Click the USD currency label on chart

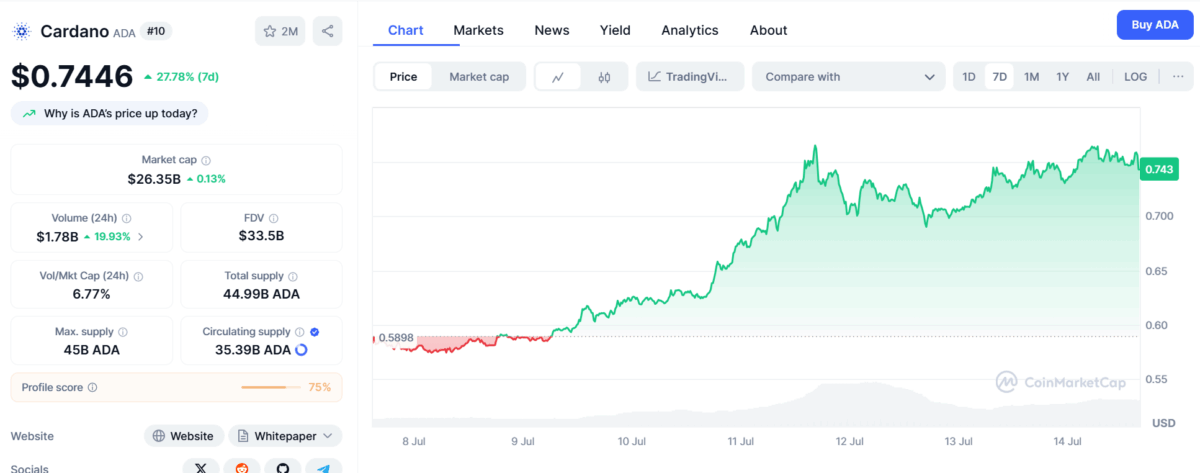pyautogui.click(x=1163, y=423)
